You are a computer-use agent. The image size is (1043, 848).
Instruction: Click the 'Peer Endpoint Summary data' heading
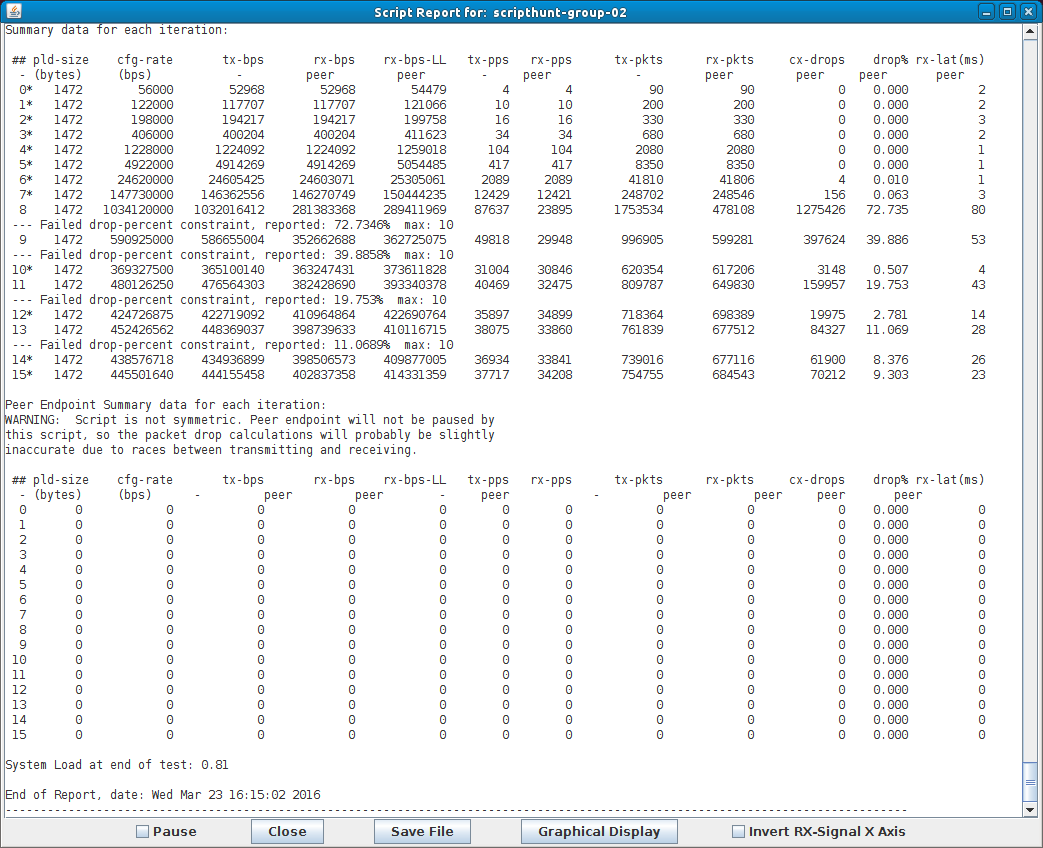[x=165, y=405]
